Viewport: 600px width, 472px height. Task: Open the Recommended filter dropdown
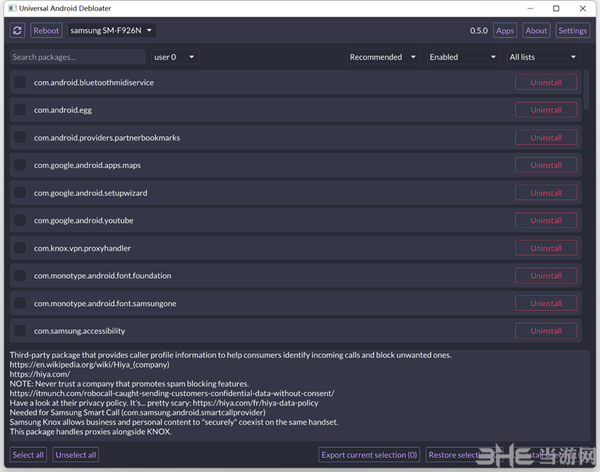pyautogui.click(x=383, y=57)
